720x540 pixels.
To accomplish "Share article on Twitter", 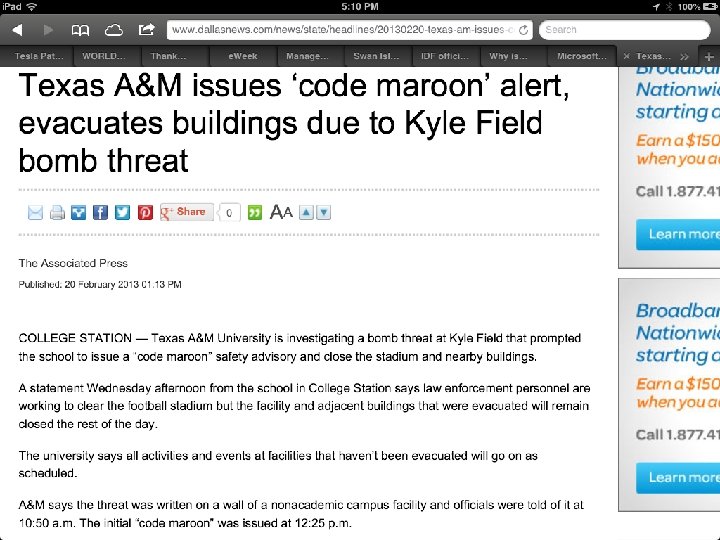I will (x=122, y=212).
